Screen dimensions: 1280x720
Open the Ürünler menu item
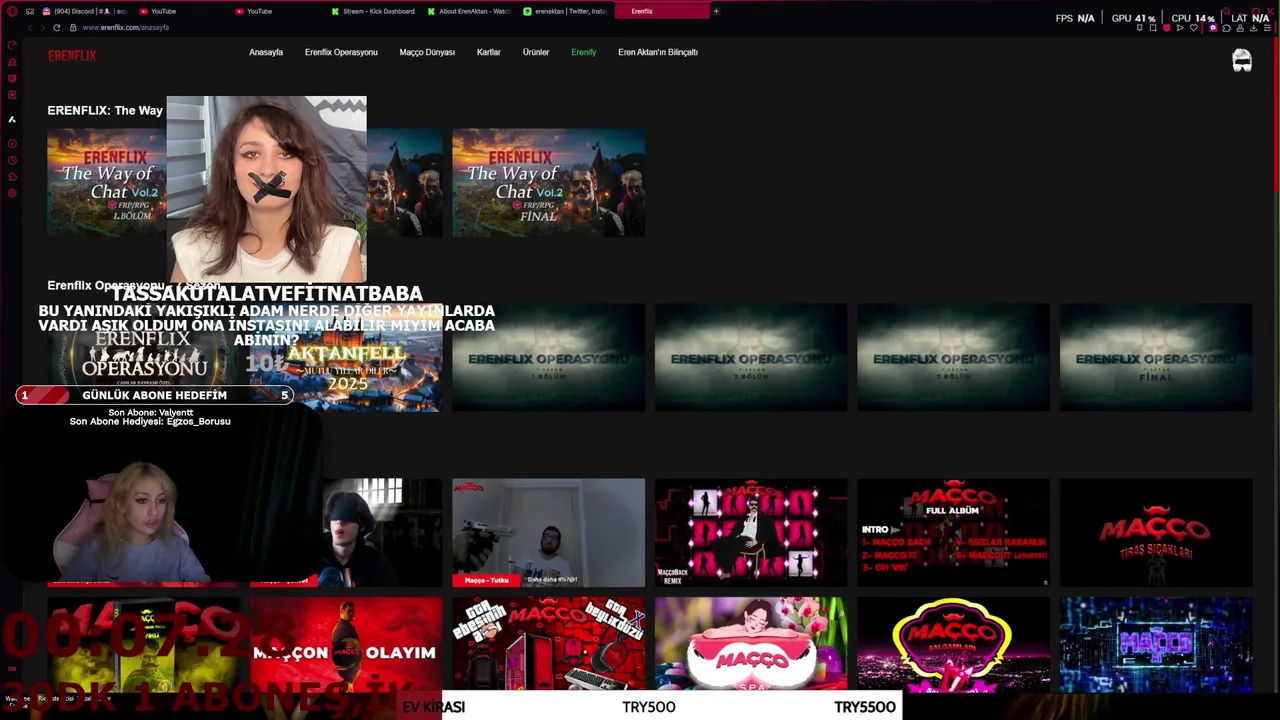pos(536,52)
